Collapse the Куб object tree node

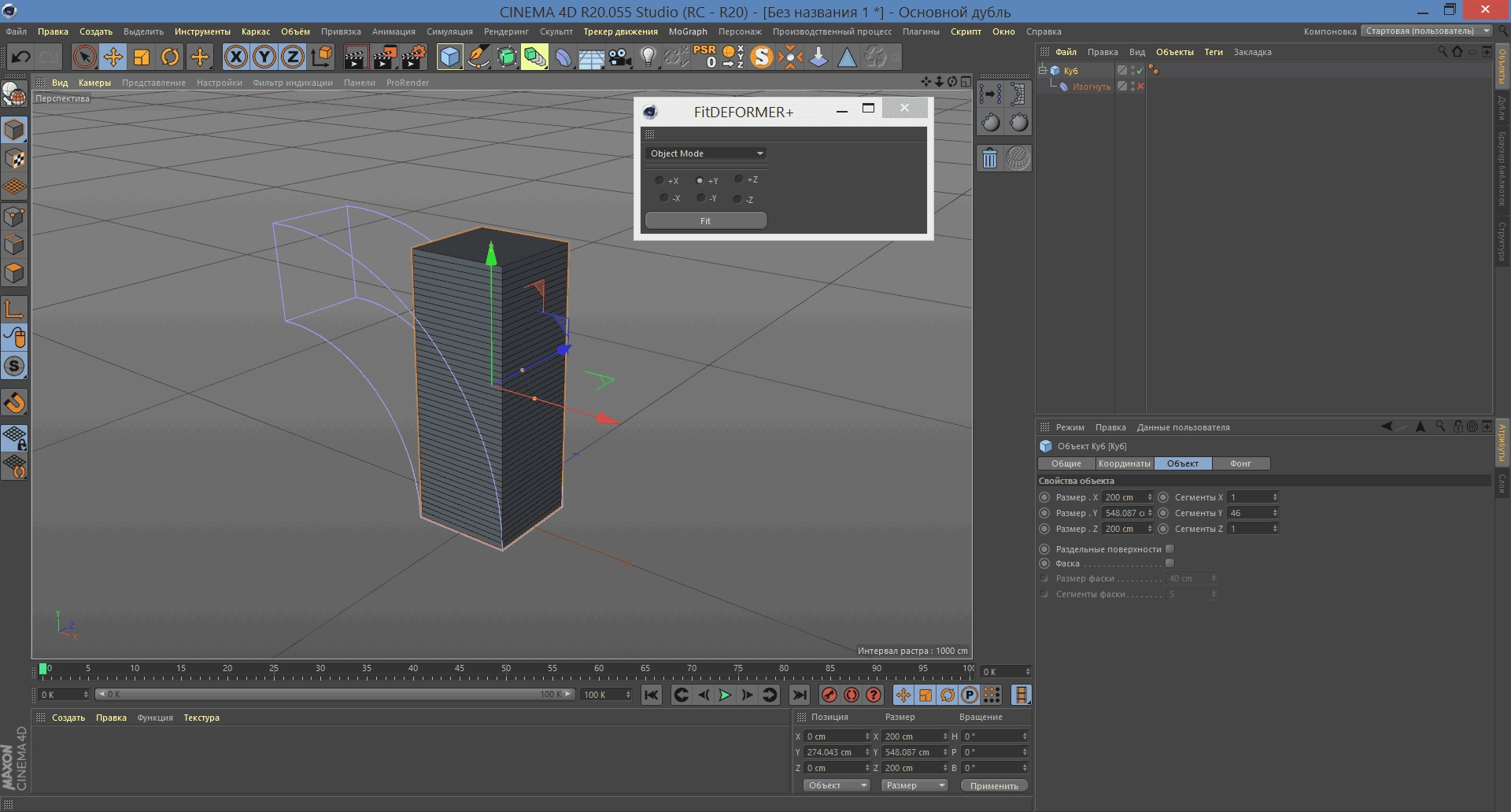click(1042, 70)
